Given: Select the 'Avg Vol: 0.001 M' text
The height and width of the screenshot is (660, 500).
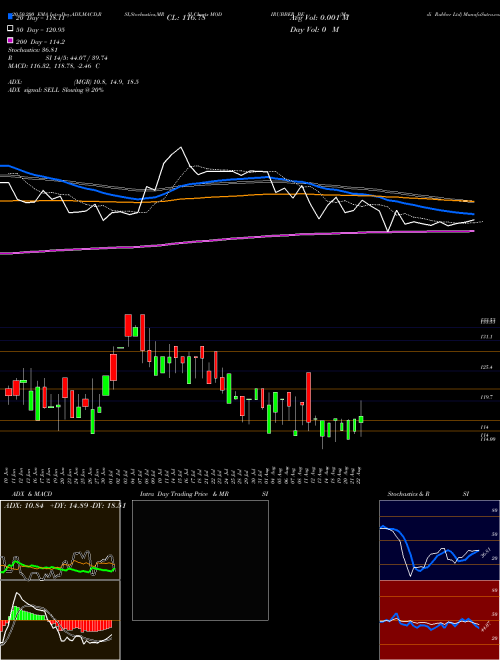Looking at the screenshot, I should pyautogui.click(x=319, y=18).
